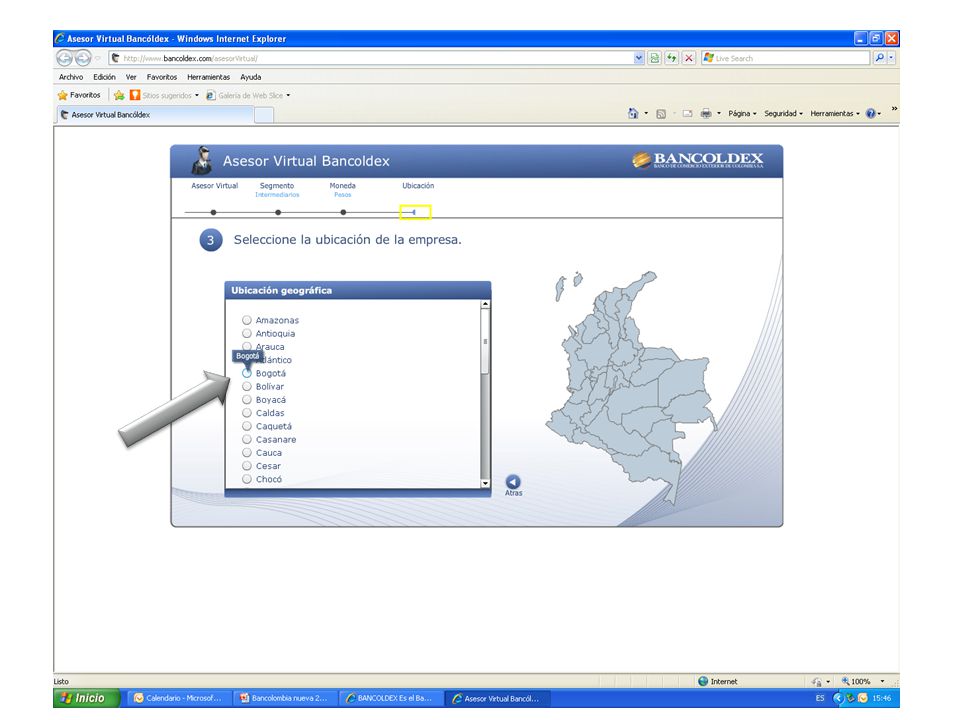Click the Colombia map image

[x=631, y=388]
